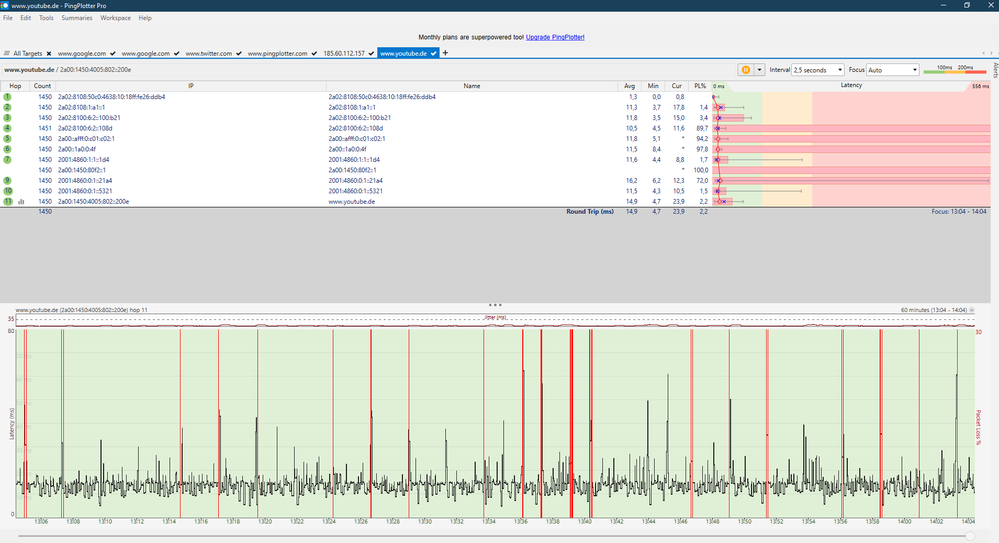Image resolution: width=999 pixels, height=543 pixels.
Task: Pause tracing with the orange pause button
Action: coord(745,70)
